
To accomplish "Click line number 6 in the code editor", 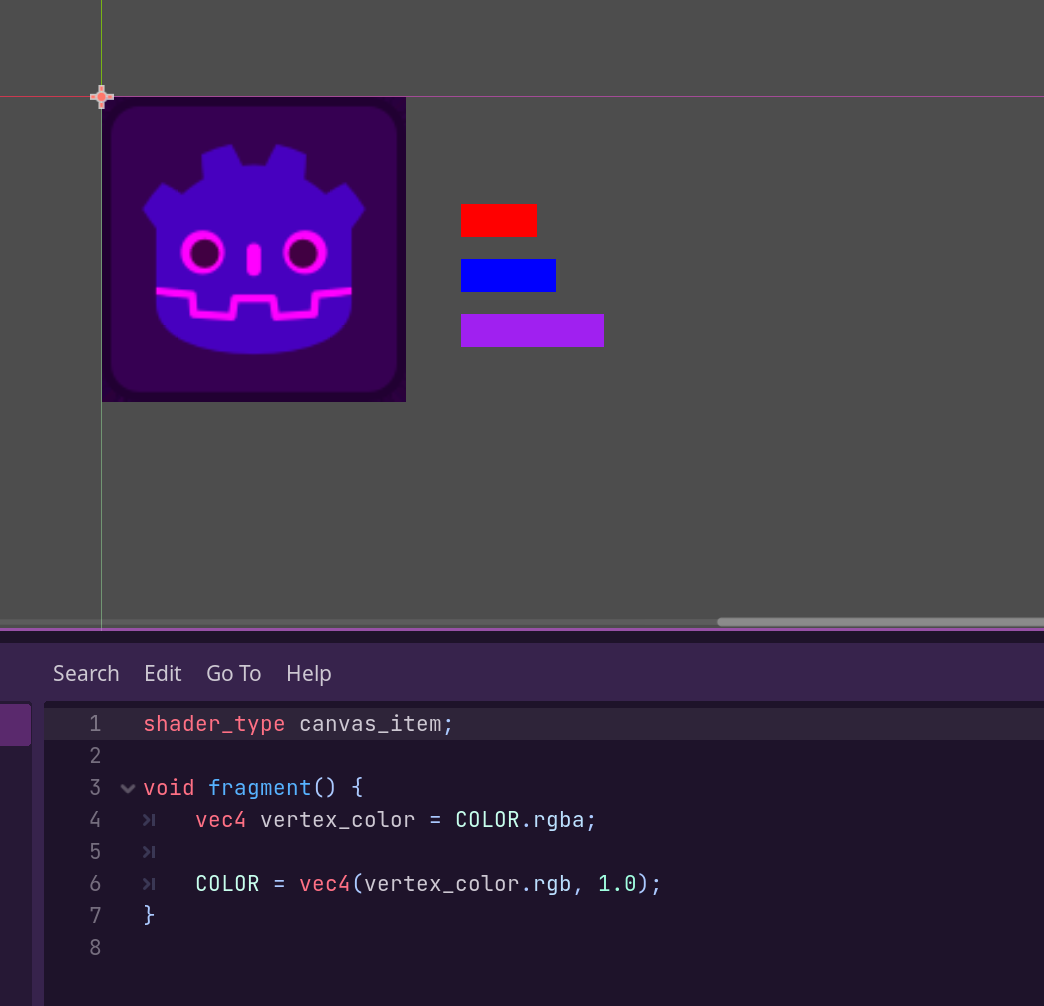I will (x=95, y=884).
